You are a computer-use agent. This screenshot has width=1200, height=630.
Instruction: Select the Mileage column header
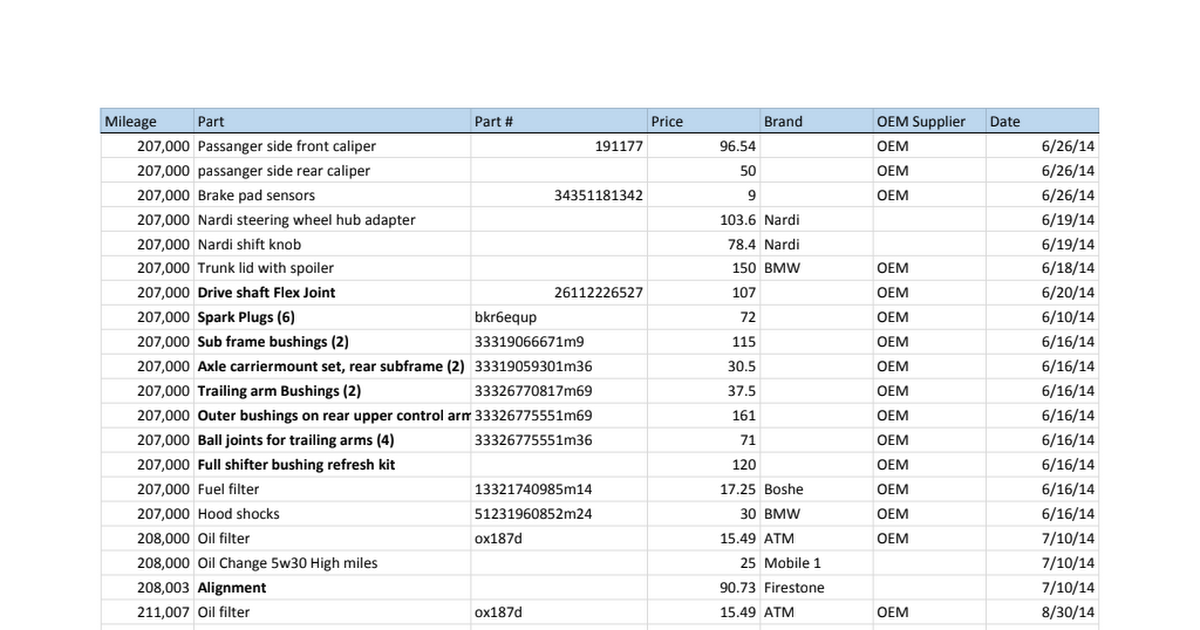(147, 121)
